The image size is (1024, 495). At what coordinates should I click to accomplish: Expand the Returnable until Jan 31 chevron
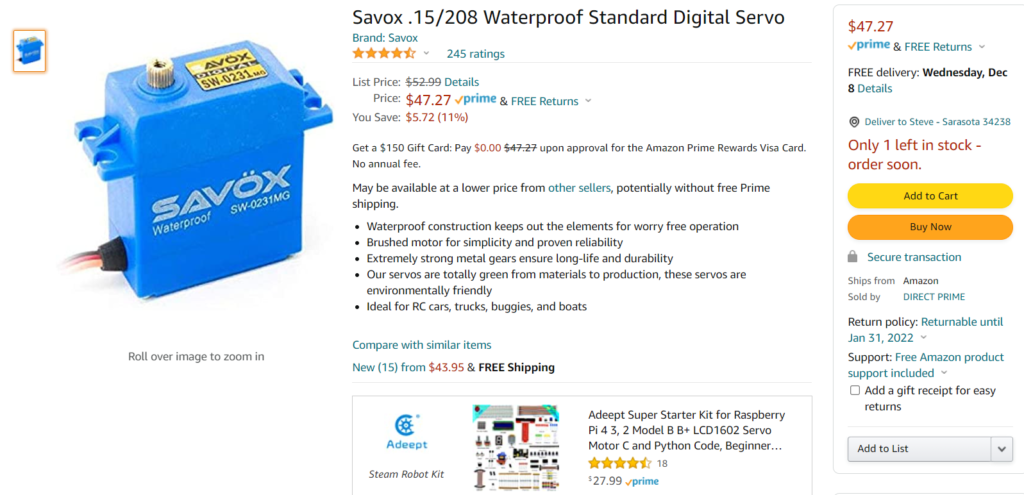(923, 338)
